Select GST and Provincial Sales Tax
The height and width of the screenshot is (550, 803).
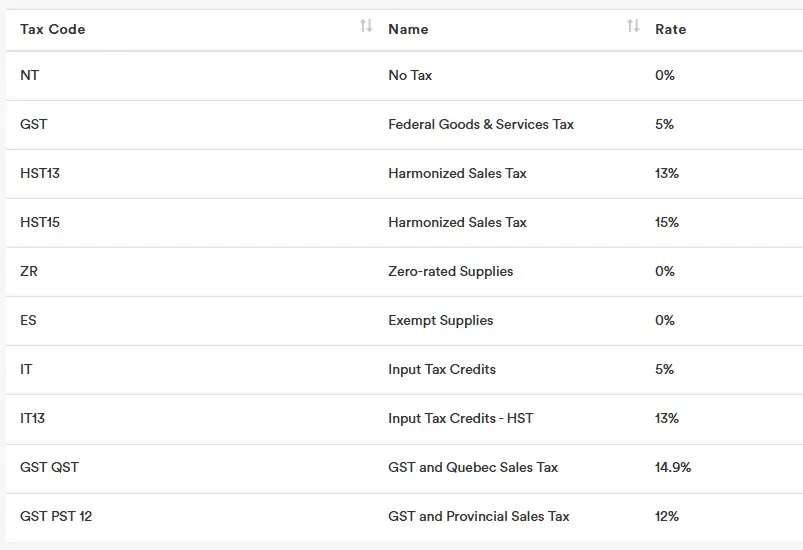pyautogui.click(x=478, y=516)
